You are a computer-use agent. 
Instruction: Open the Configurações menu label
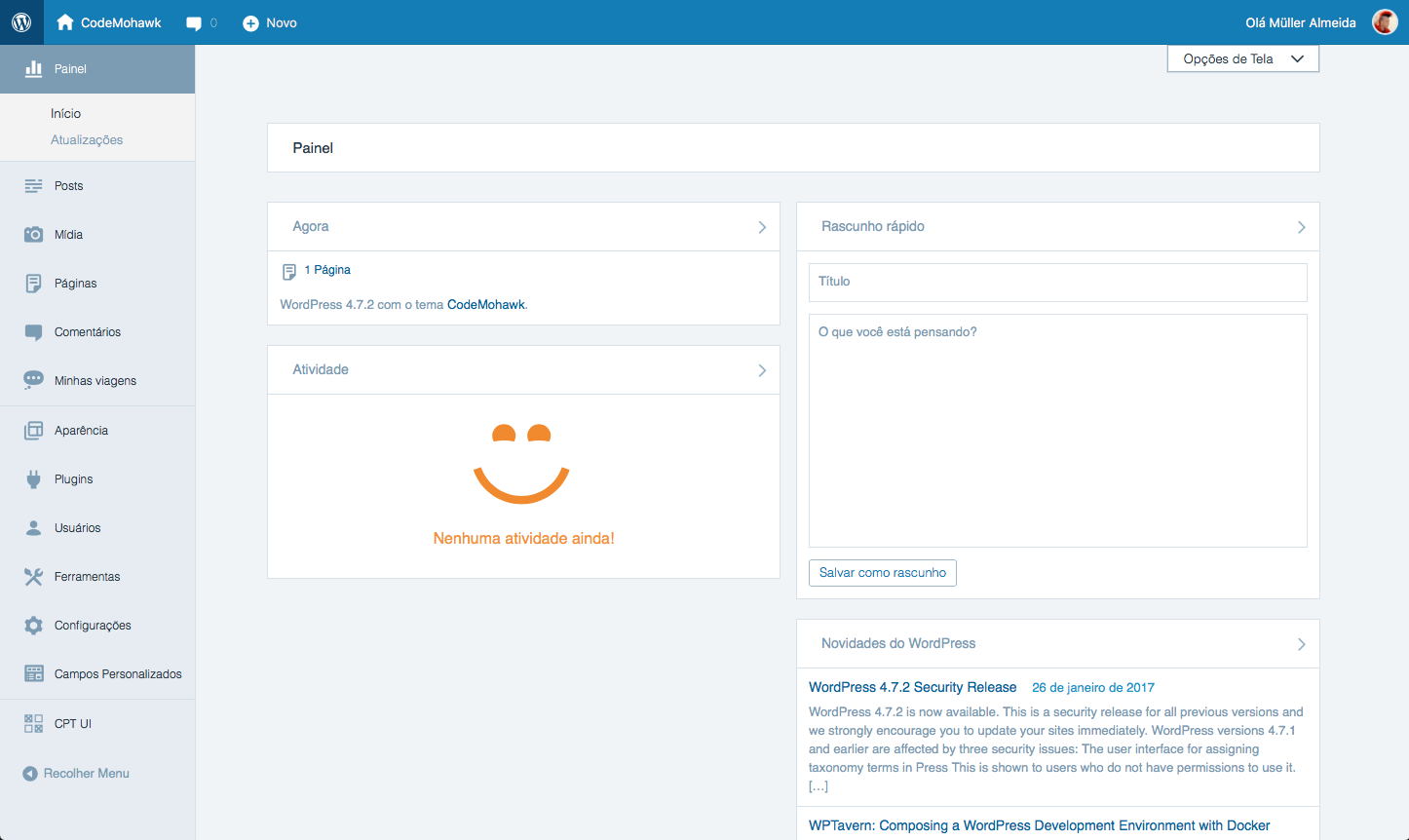click(93, 626)
